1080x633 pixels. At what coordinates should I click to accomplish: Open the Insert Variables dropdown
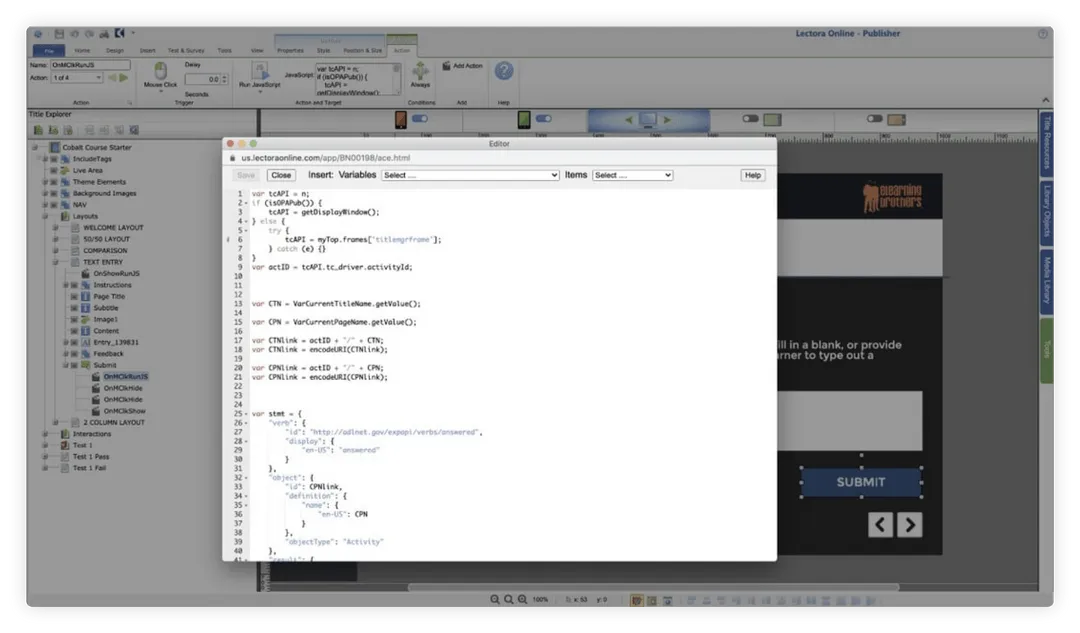469,175
